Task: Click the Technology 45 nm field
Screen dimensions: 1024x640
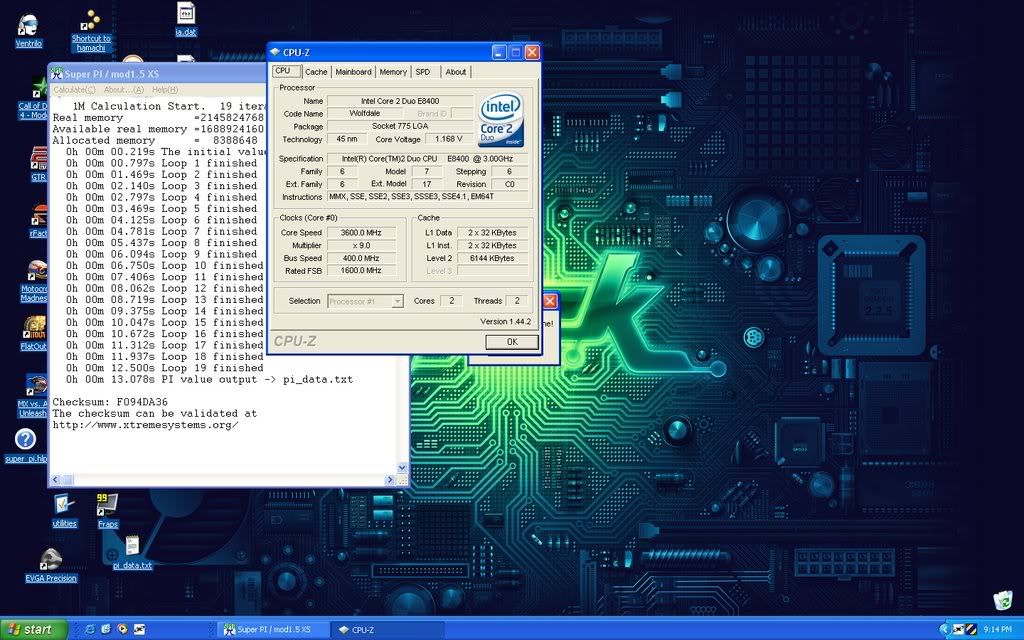Action: [x=347, y=139]
